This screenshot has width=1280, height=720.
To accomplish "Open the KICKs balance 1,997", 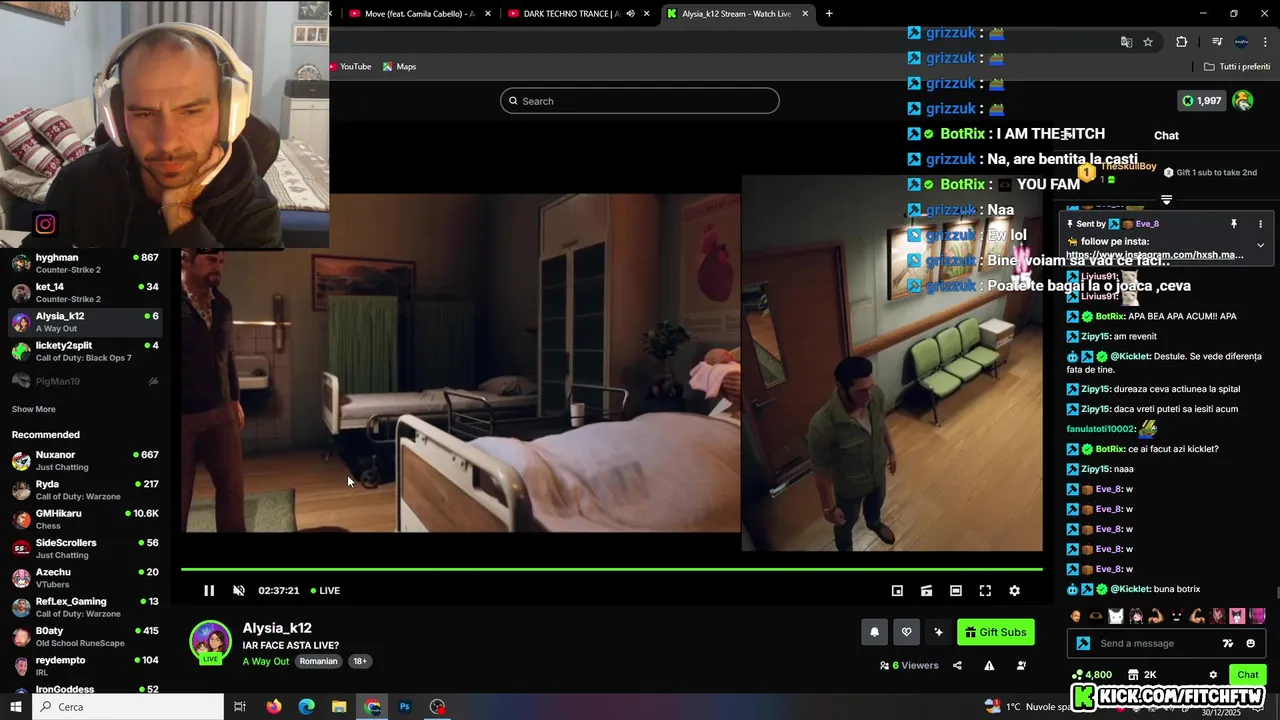I will [1202, 101].
